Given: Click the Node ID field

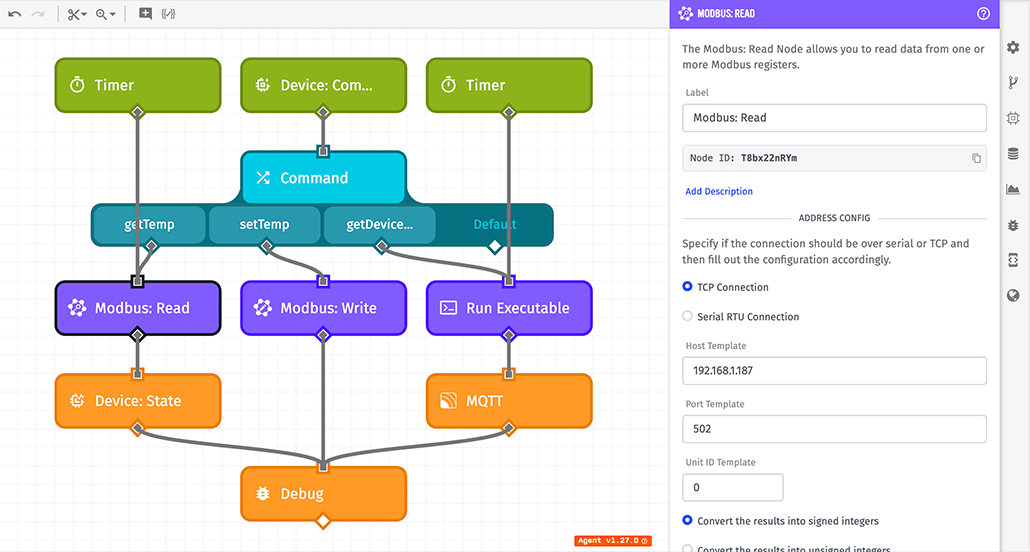Looking at the screenshot, I should [x=834, y=158].
